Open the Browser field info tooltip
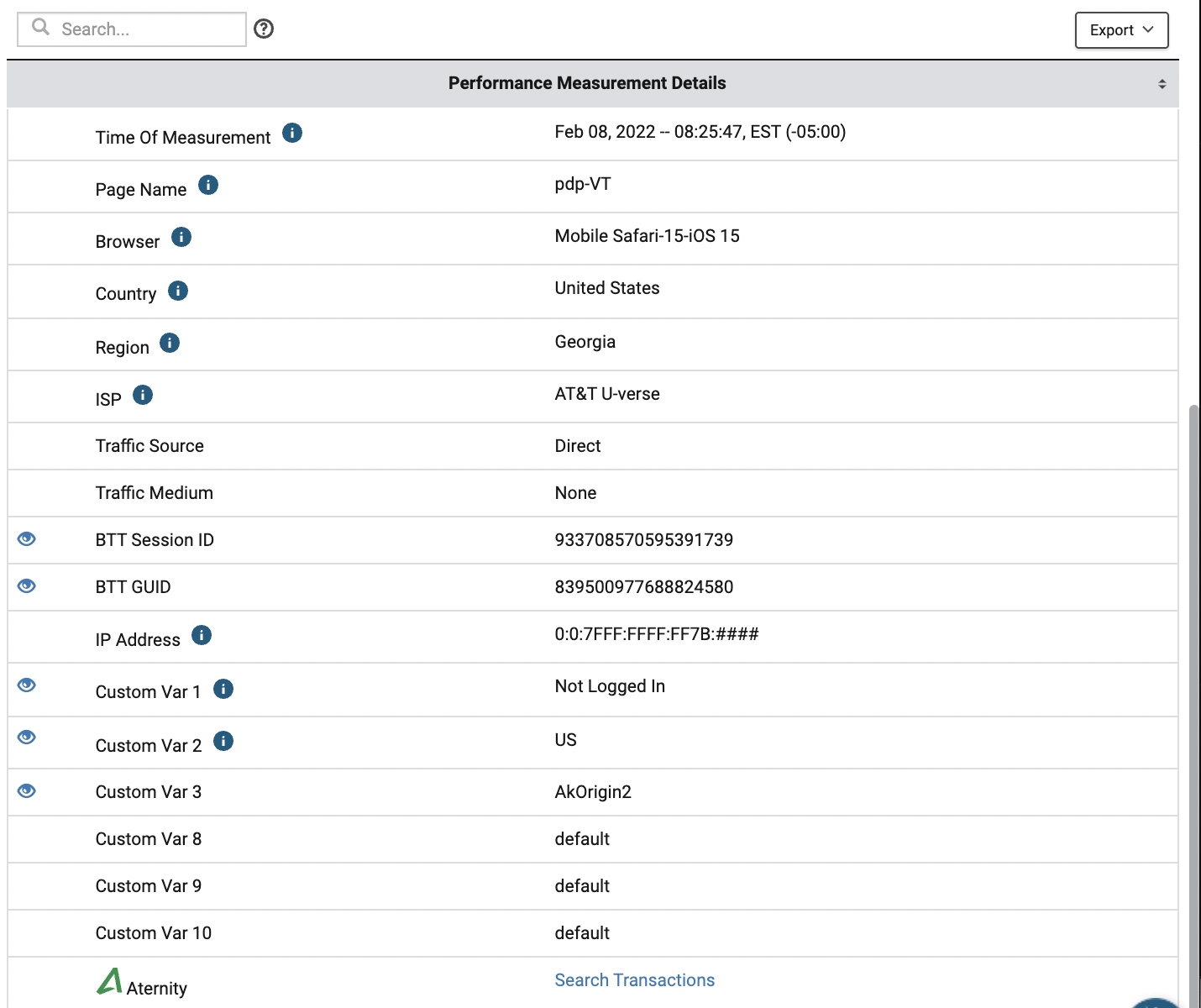 coord(180,237)
